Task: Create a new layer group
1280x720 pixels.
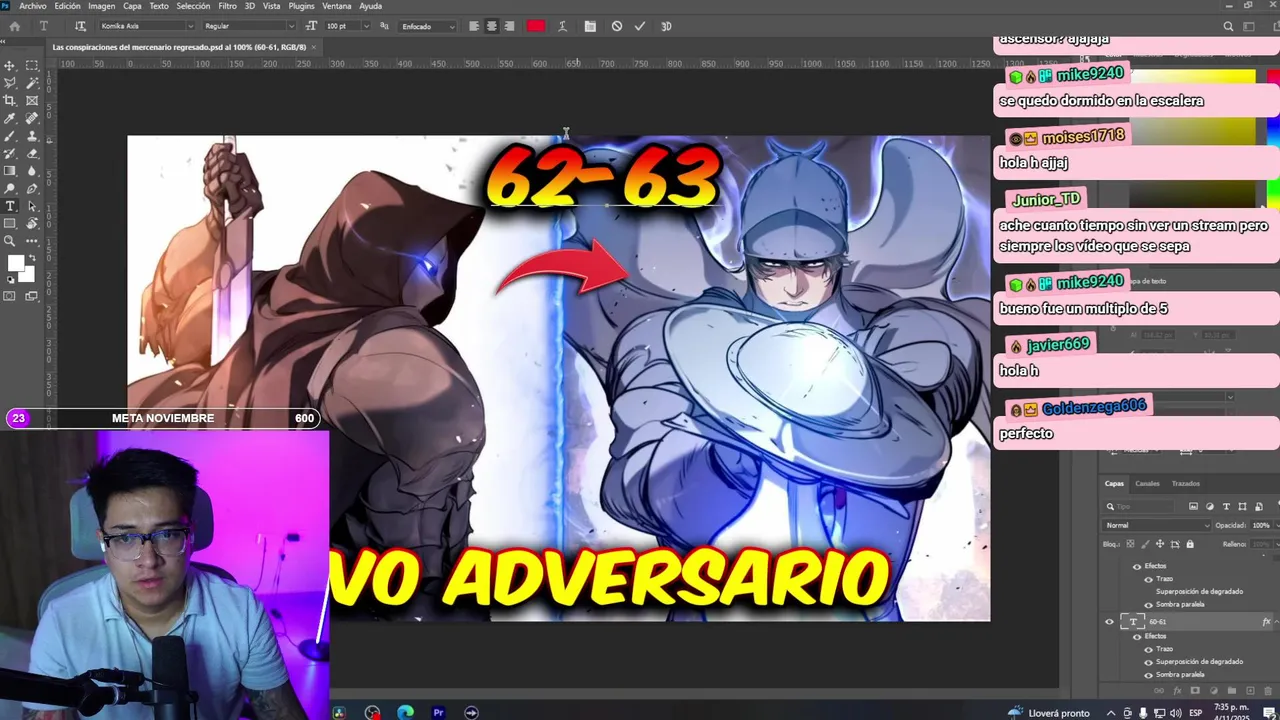Action: click(1232, 690)
